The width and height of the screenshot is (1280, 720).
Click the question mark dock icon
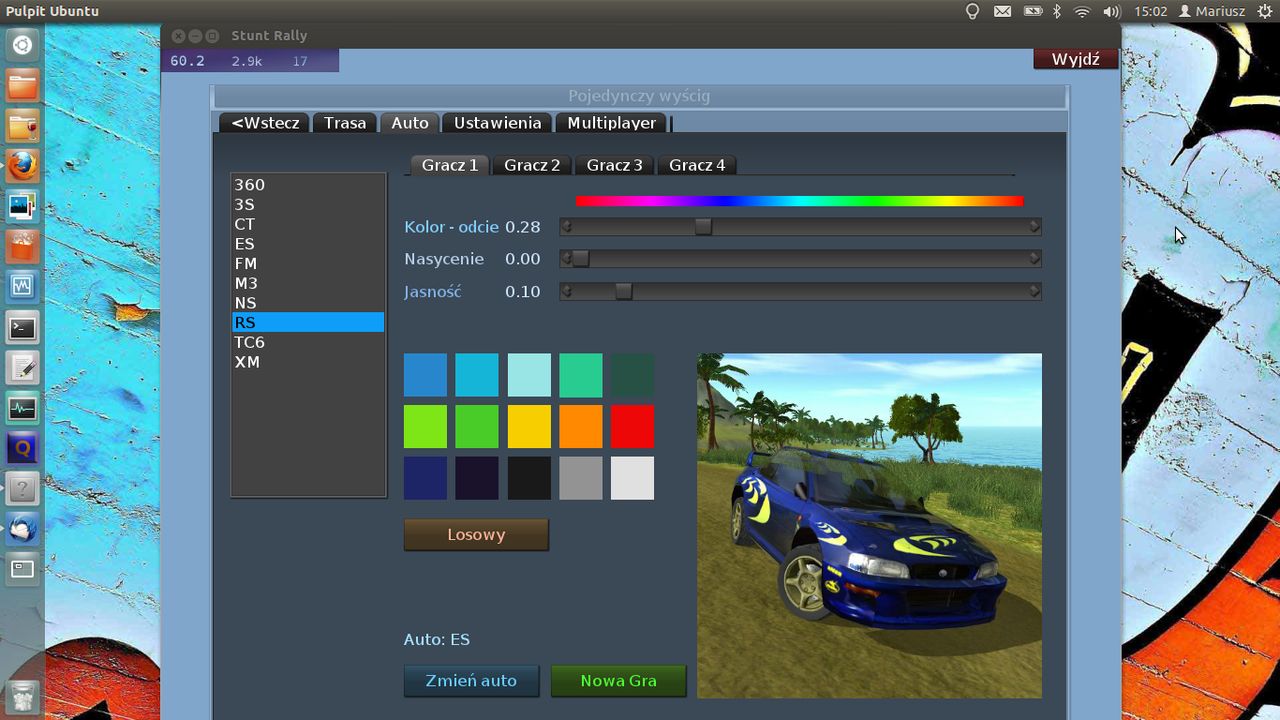pos(23,488)
